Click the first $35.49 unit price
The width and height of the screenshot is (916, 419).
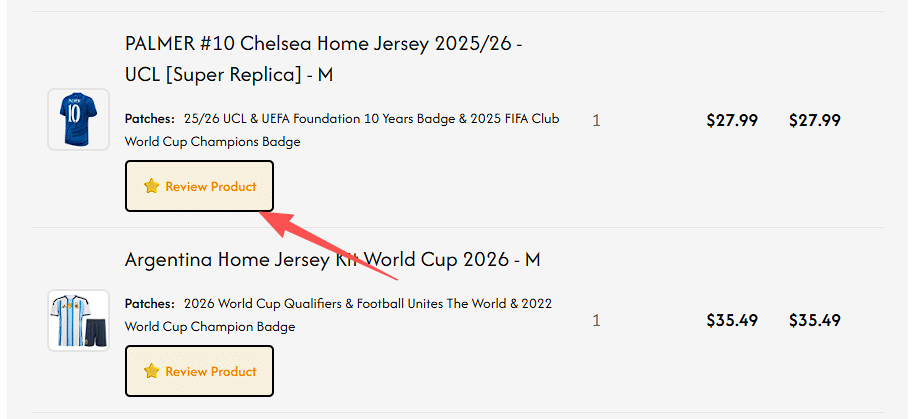pyautogui.click(x=732, y=321)
